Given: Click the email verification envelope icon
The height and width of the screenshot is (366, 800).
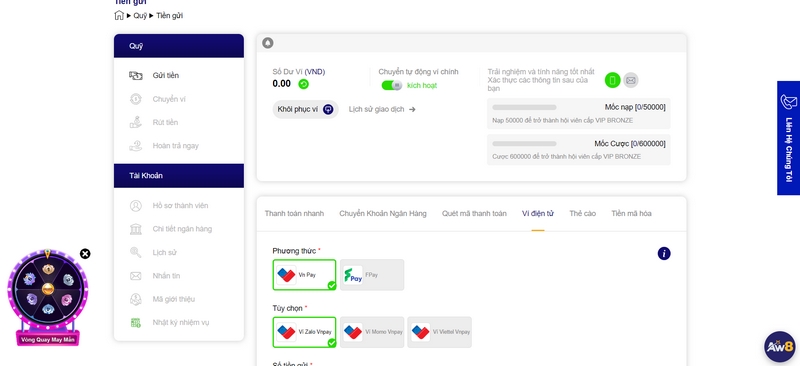Looking at the screenshot, I should 631,80.
